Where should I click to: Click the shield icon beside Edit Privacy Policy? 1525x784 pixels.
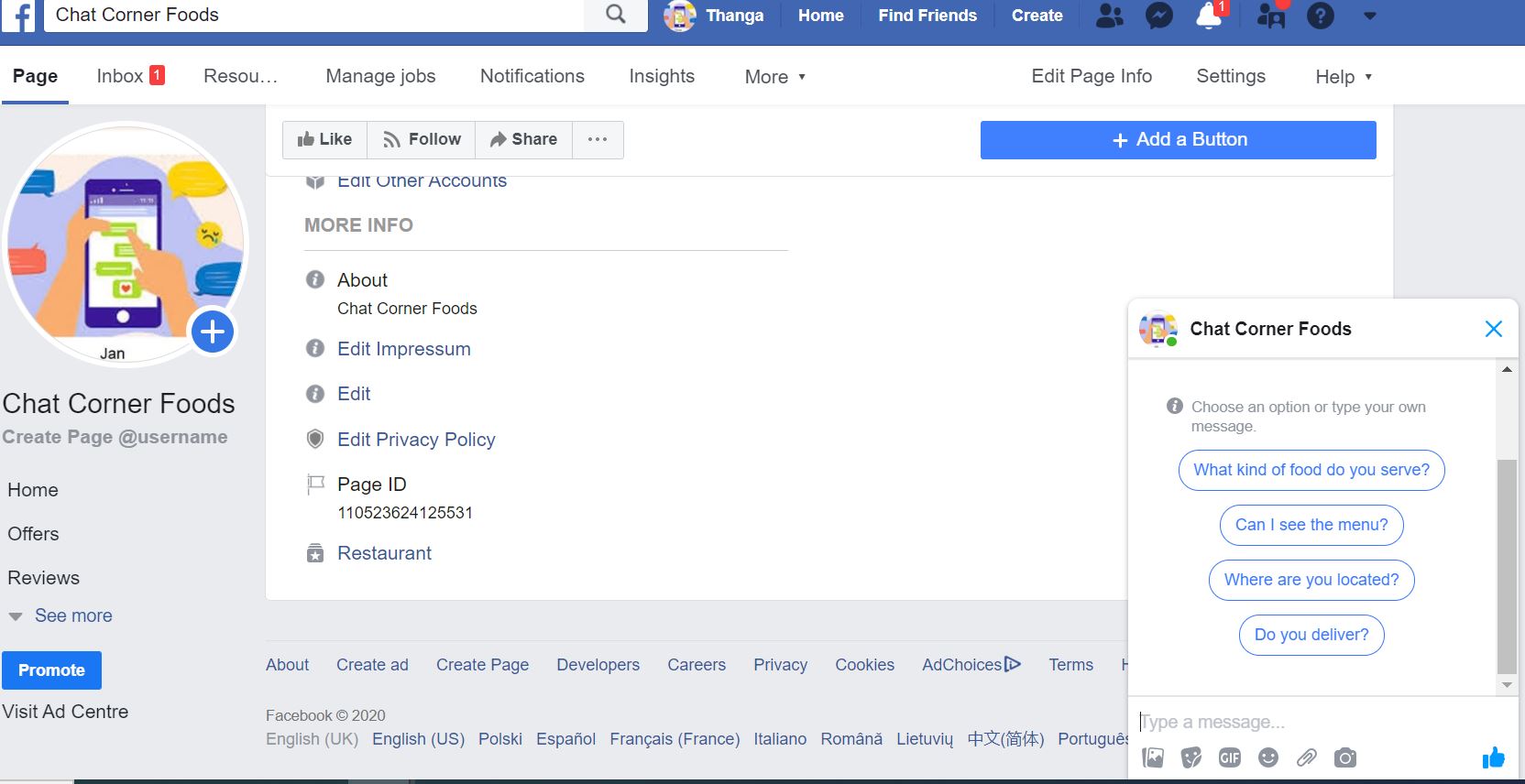315,439
